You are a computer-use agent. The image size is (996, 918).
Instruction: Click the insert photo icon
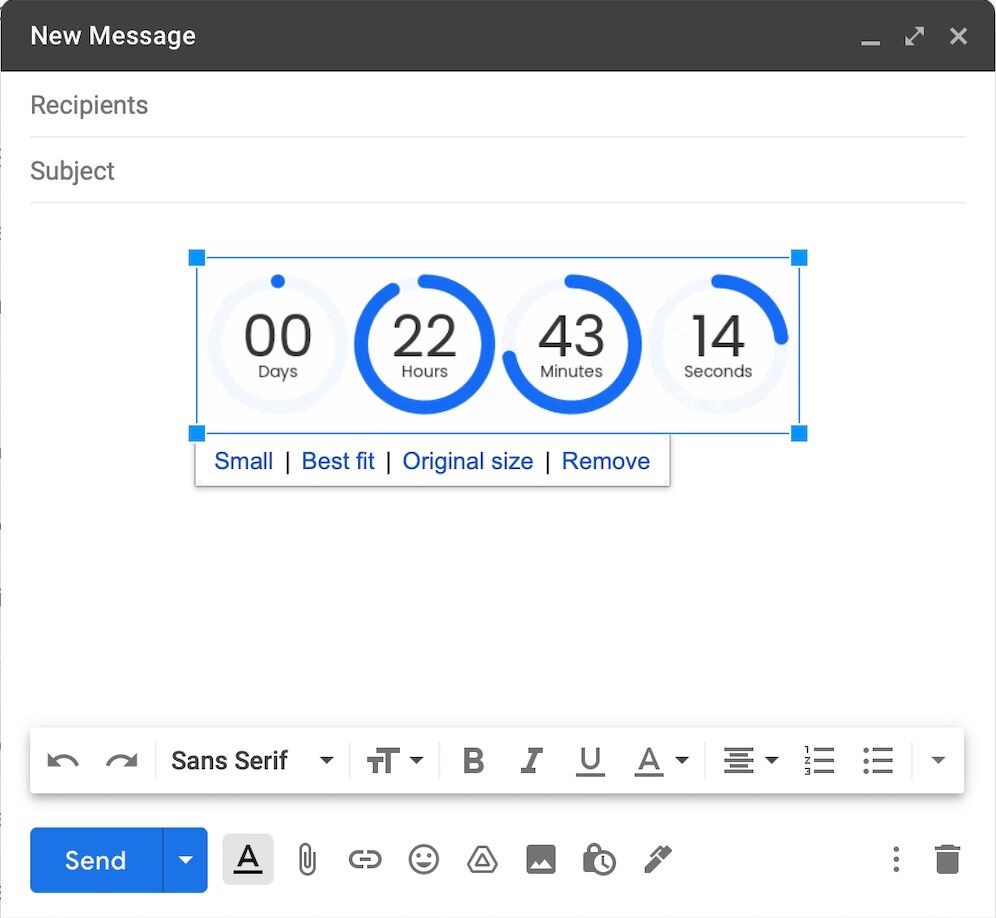(x=541, y=859)
